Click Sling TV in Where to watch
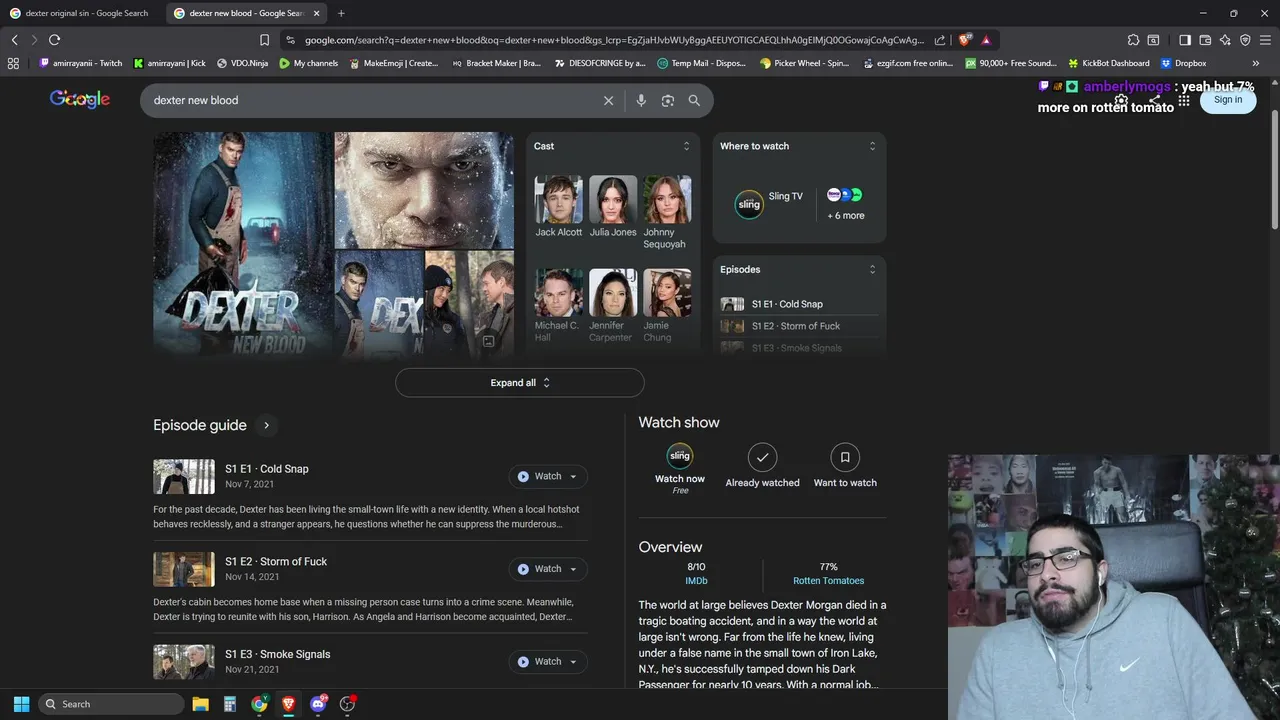 click(769, 203)
